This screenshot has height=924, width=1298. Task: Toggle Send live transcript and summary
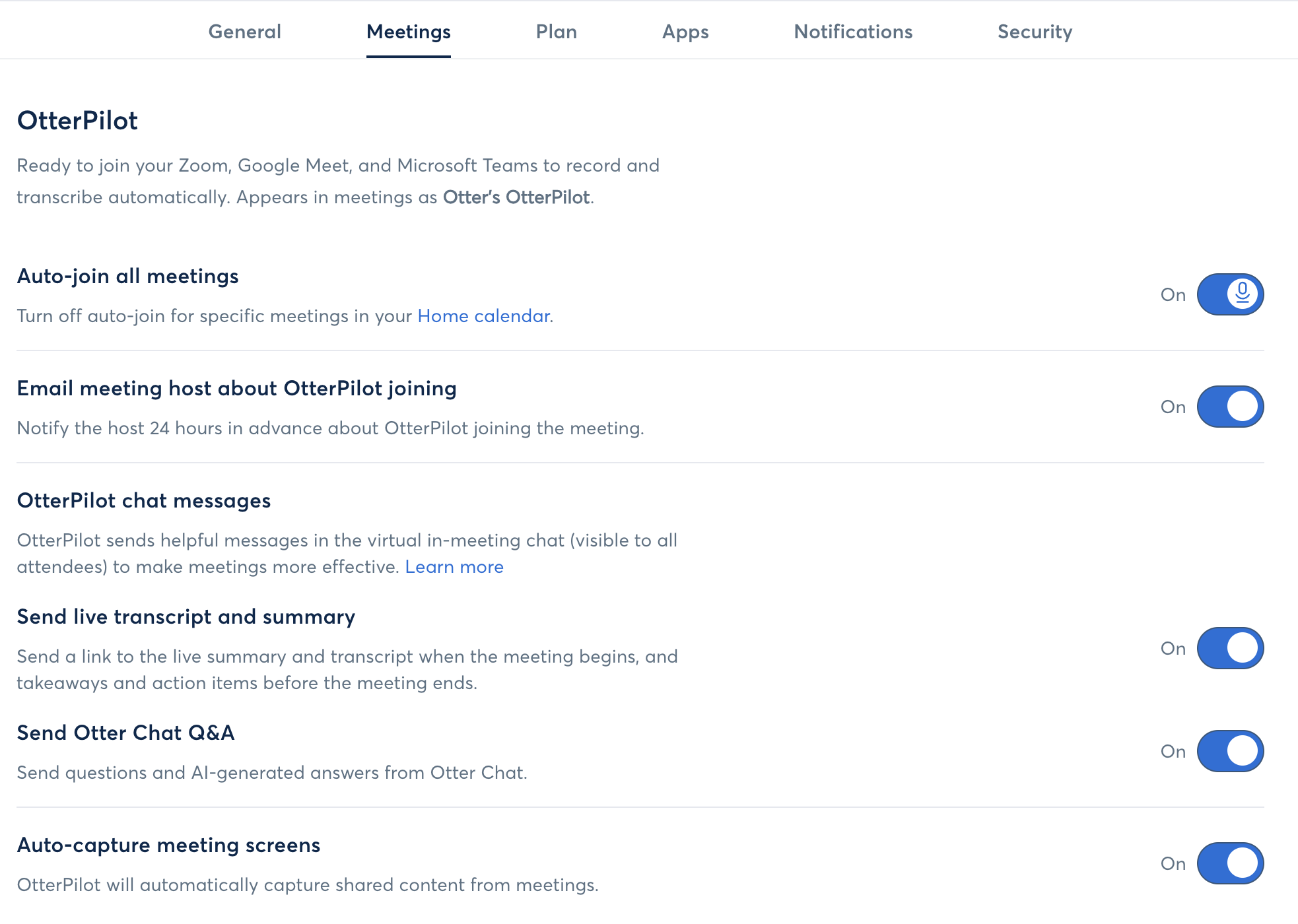click(1230, 648)
